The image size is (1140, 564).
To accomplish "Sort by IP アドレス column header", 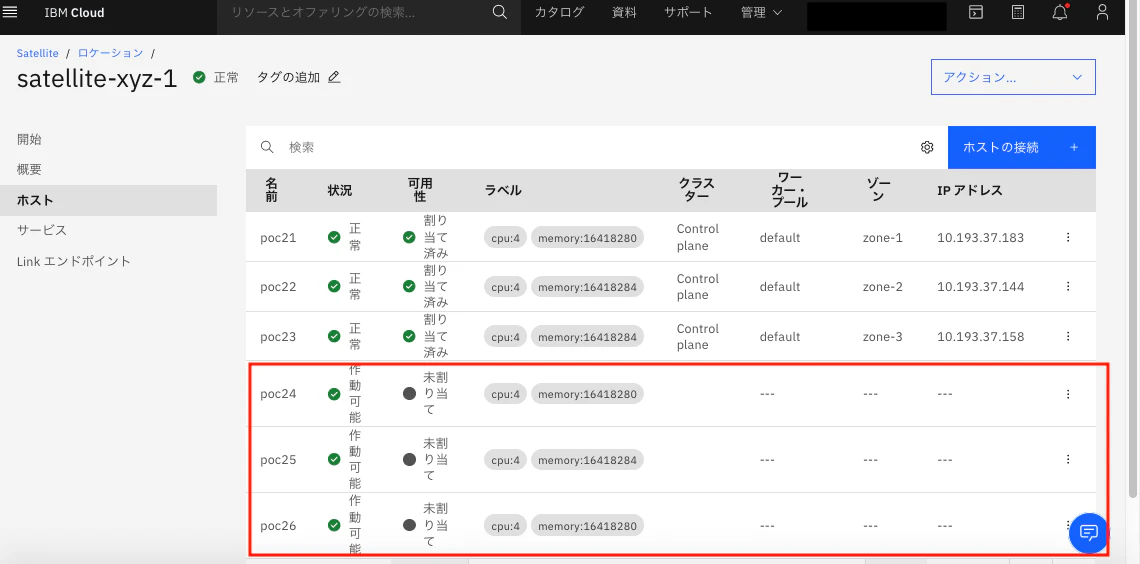I will click(970, 190).
